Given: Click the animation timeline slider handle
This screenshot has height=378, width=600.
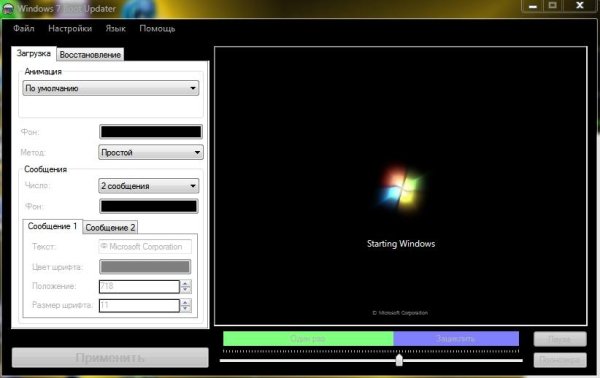Looking at the screenshot, I should (x=399, y=360).
